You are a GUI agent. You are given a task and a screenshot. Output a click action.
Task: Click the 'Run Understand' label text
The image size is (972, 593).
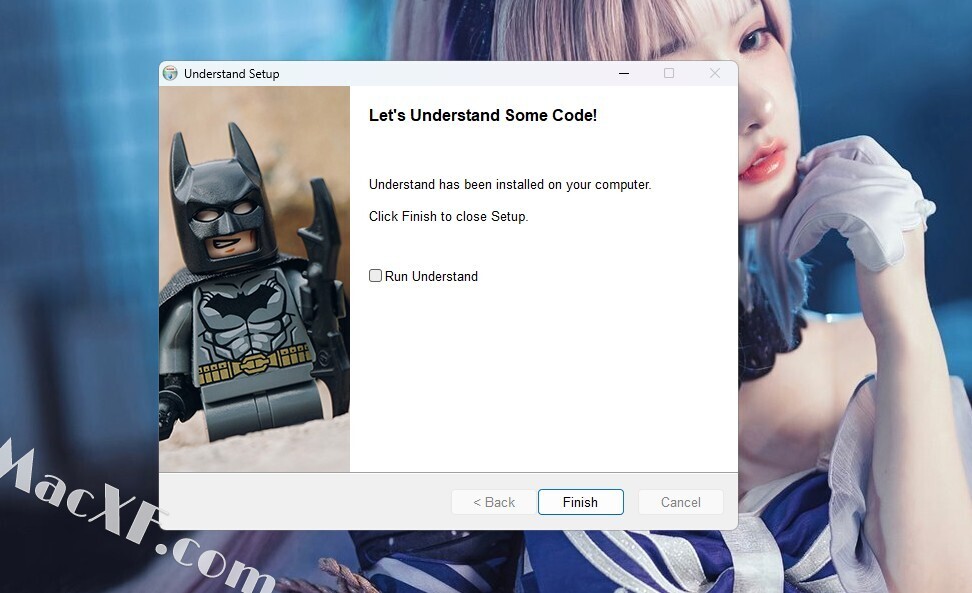tap(431, 276)
